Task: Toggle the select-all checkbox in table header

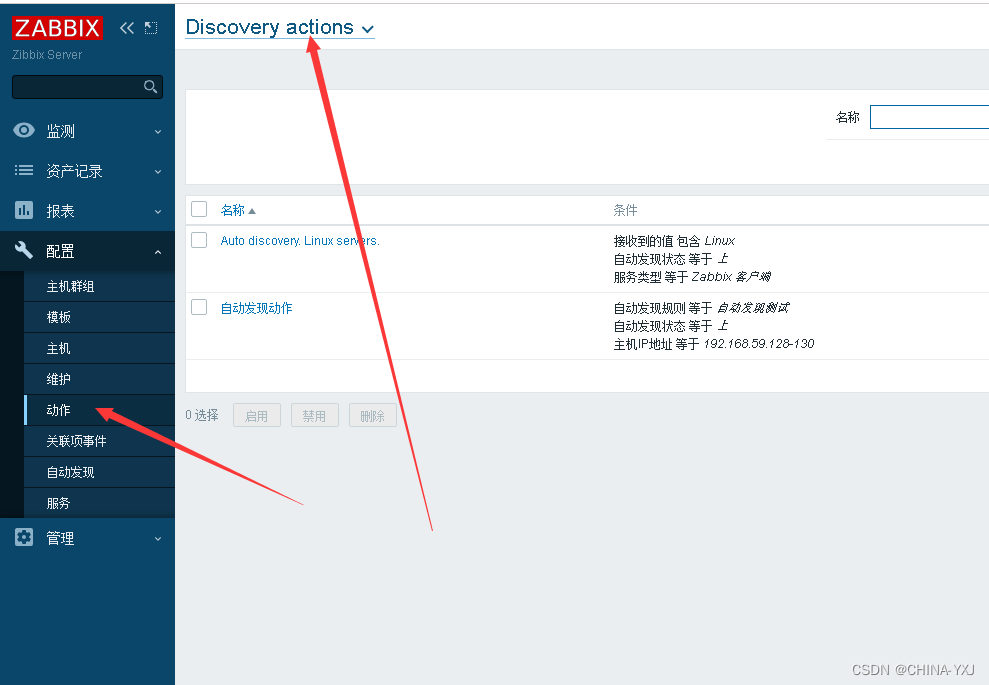Action: pos(199,209)
